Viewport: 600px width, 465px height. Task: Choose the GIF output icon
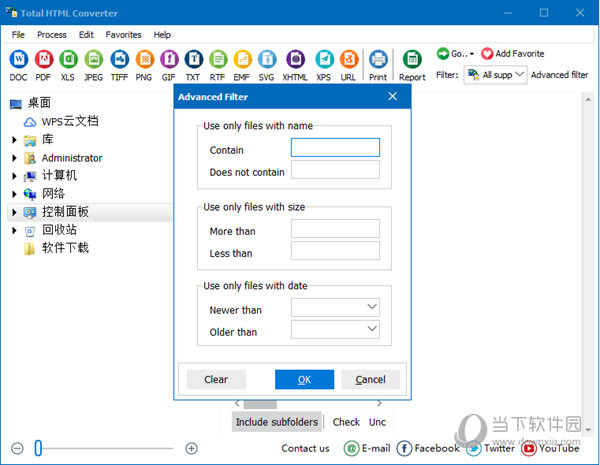[169, 59]
